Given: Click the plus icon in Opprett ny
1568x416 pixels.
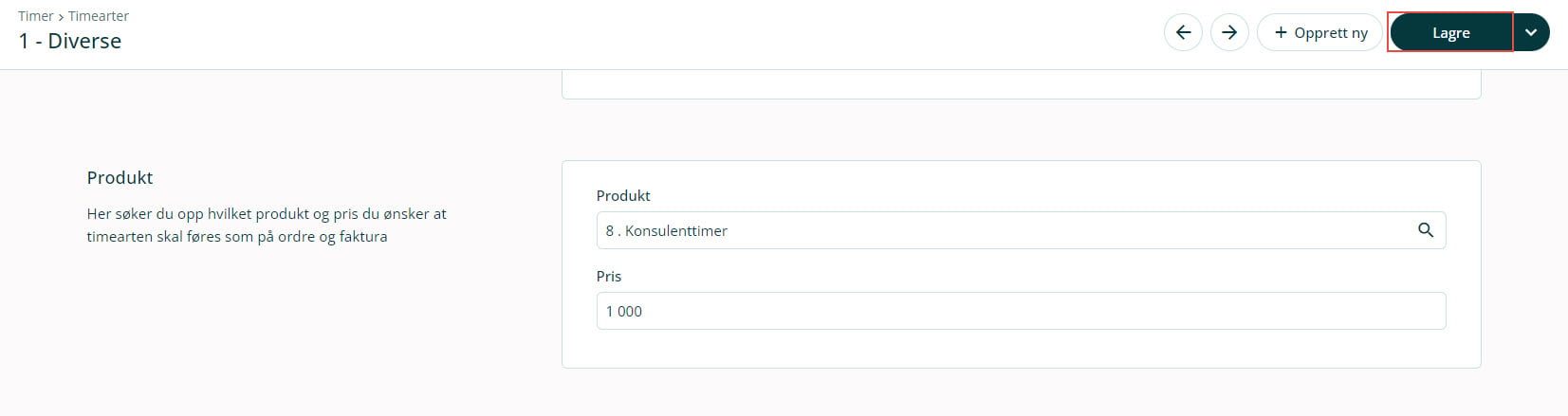Looking at the screenshot, I should (1281, 32).
